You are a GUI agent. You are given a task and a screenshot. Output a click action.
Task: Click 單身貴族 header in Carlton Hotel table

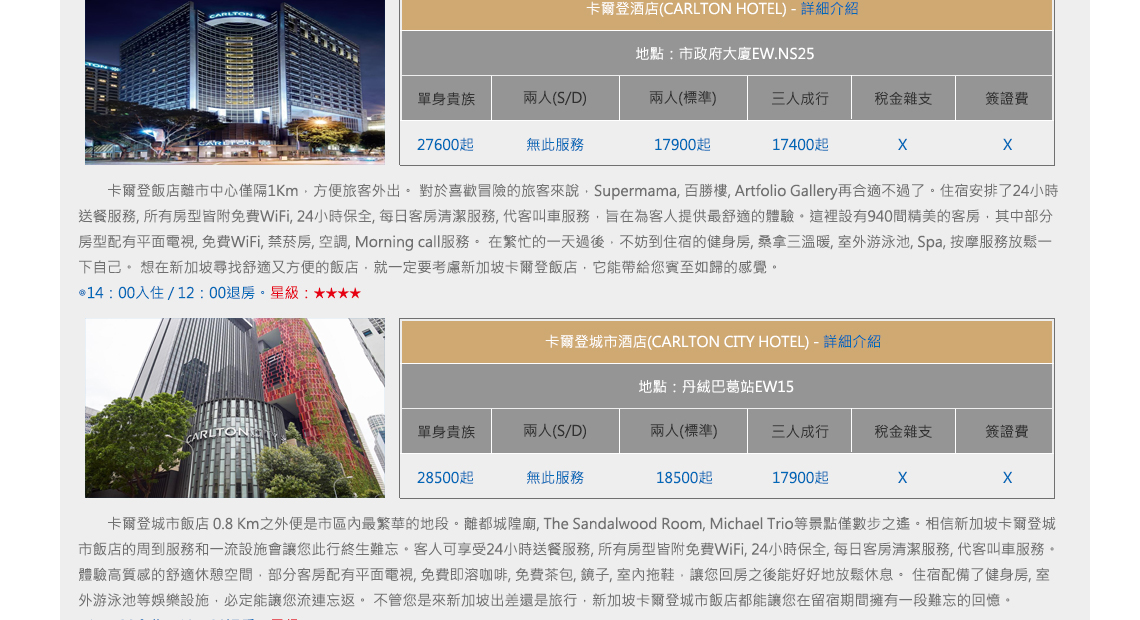(446, 98)
